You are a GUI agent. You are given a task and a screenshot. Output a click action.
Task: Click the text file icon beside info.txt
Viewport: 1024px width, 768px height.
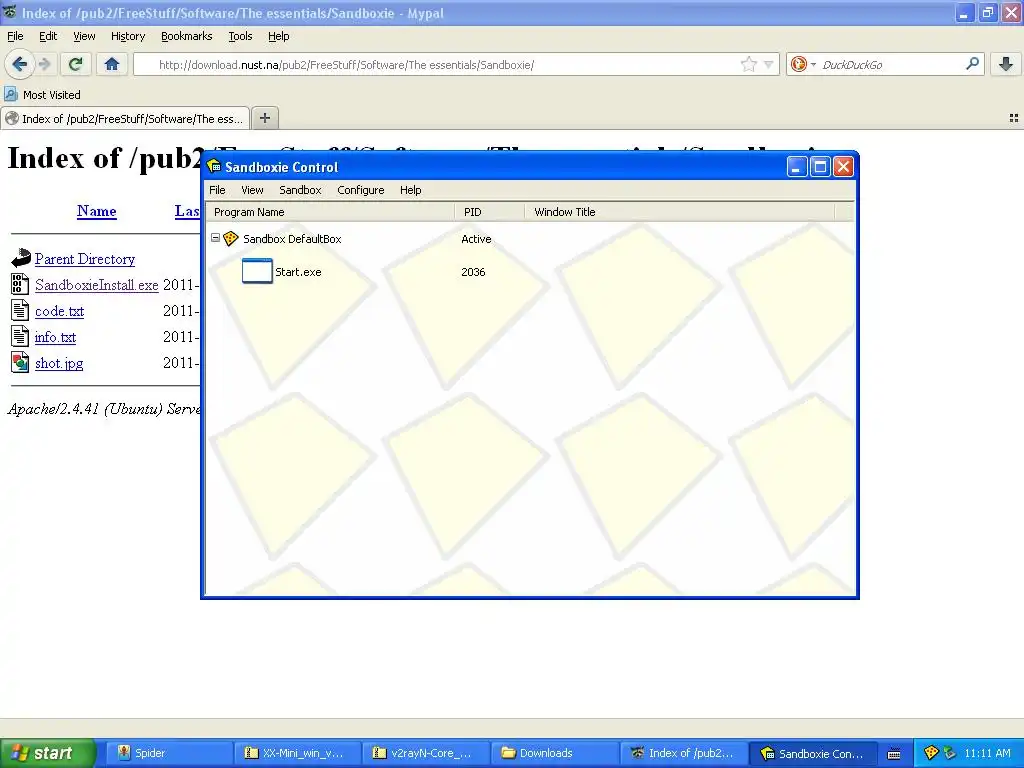tap(20, 336)
